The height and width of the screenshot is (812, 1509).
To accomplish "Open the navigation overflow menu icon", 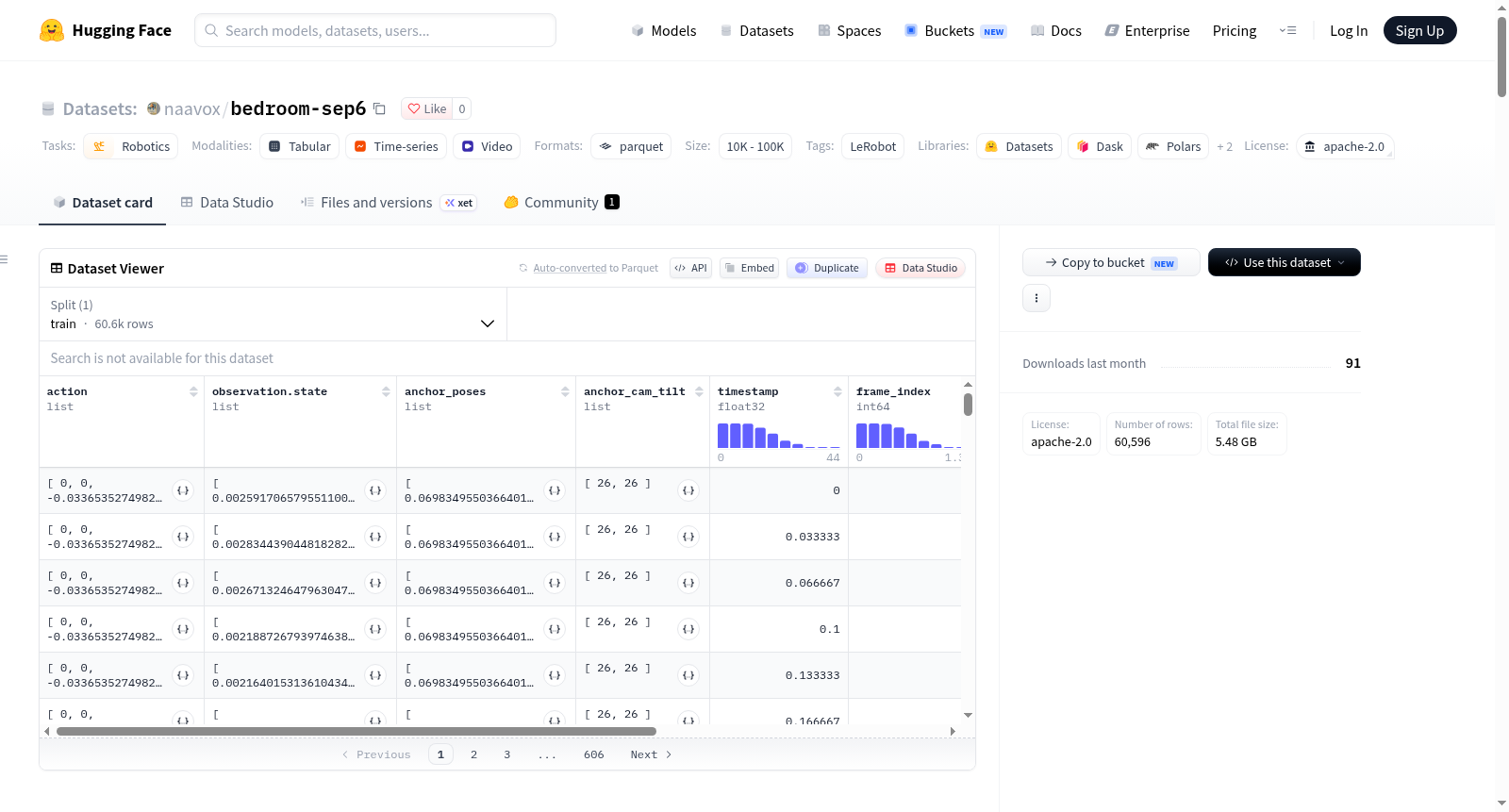I will tap(1287, 30).
